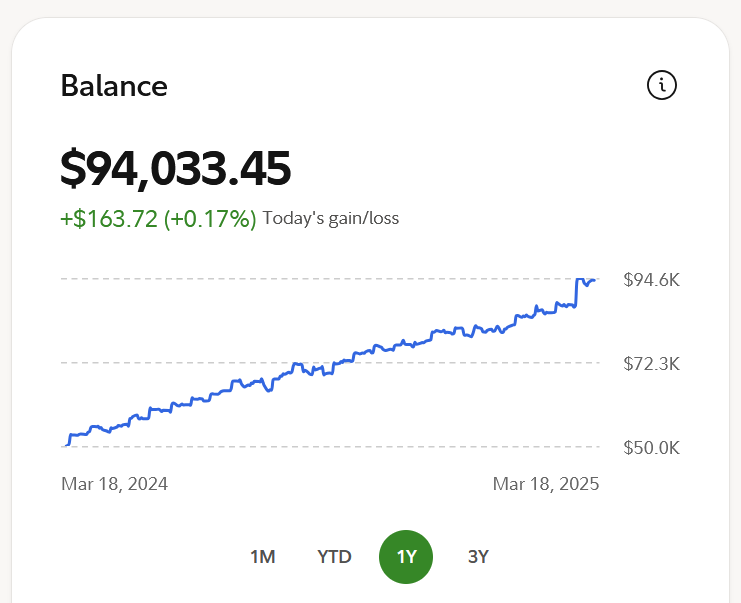Screen dimensions: 741x603
Task: Click the Mar 18, 2024 start date
Action: coord(114,484)
